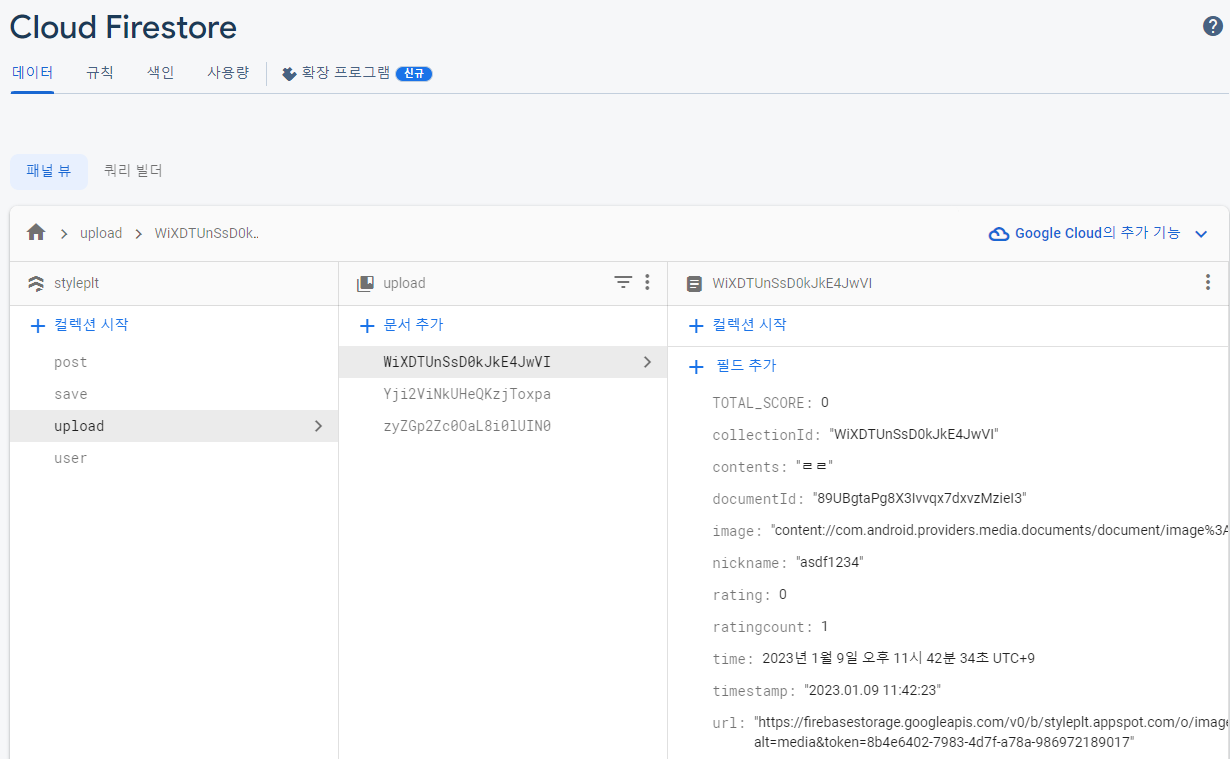Click the documentId field value
The width and height of the screenshot is (1230, 759).
tap(920, 499)
